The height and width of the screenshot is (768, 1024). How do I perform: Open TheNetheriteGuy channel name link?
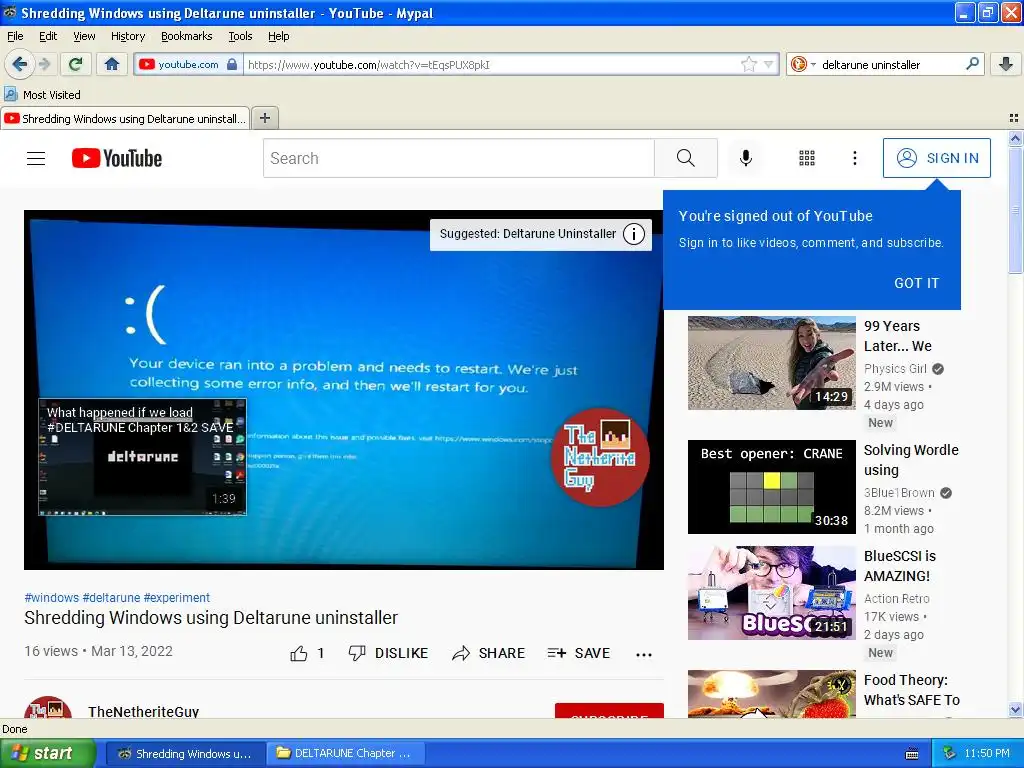coord(144,711)
